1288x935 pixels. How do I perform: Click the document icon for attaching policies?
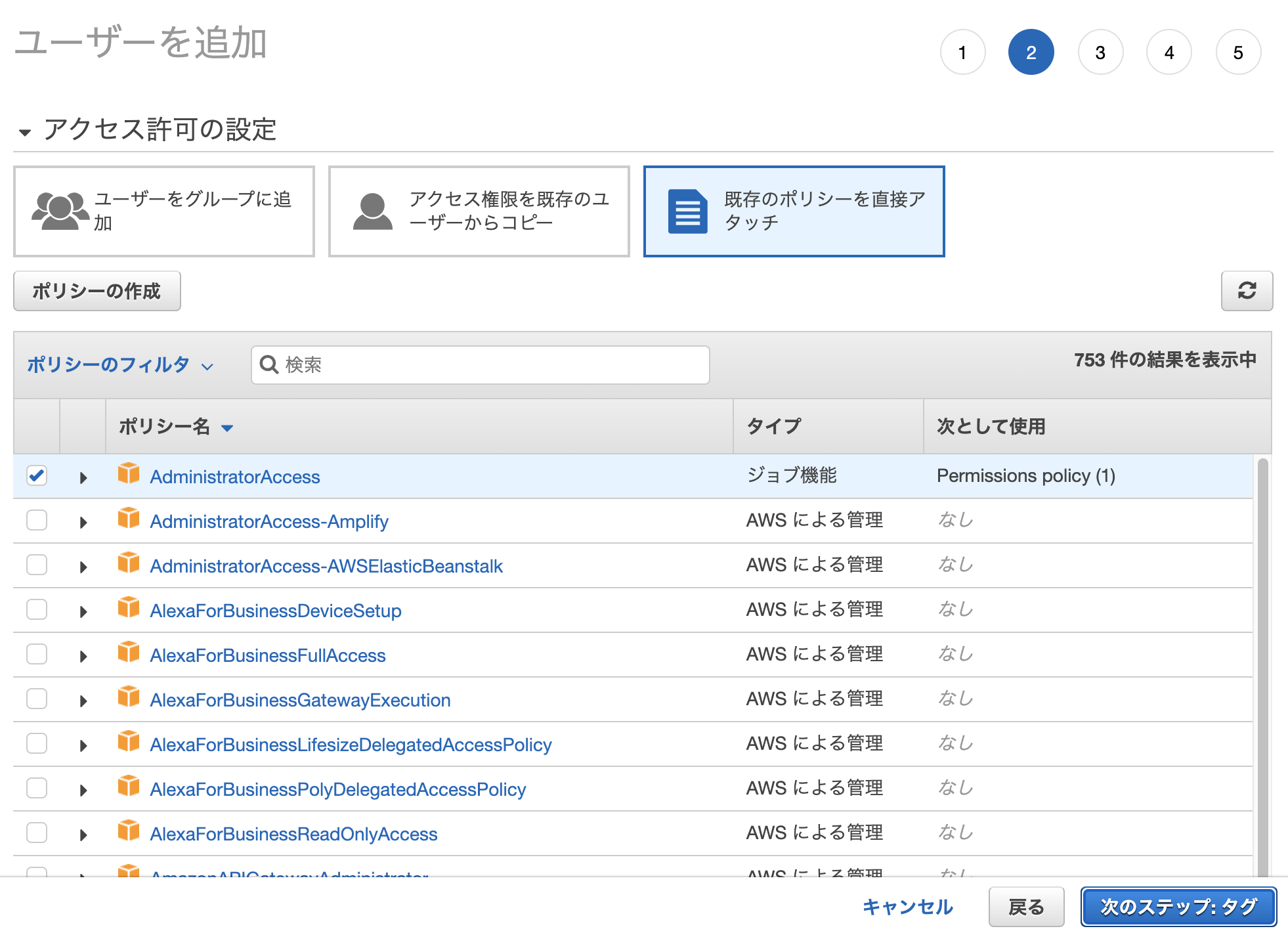tap(687, 211)
